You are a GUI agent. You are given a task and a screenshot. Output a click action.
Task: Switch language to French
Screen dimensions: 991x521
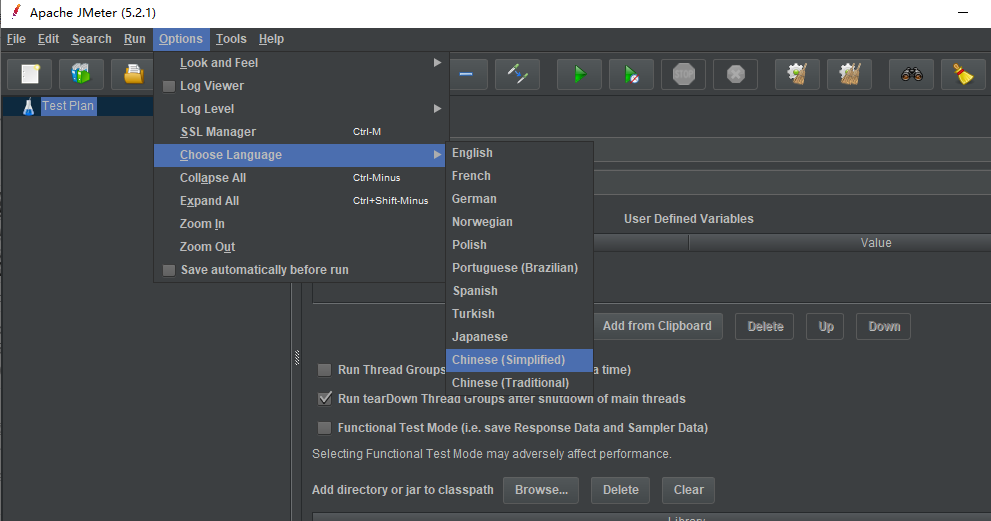click(520, 176)
